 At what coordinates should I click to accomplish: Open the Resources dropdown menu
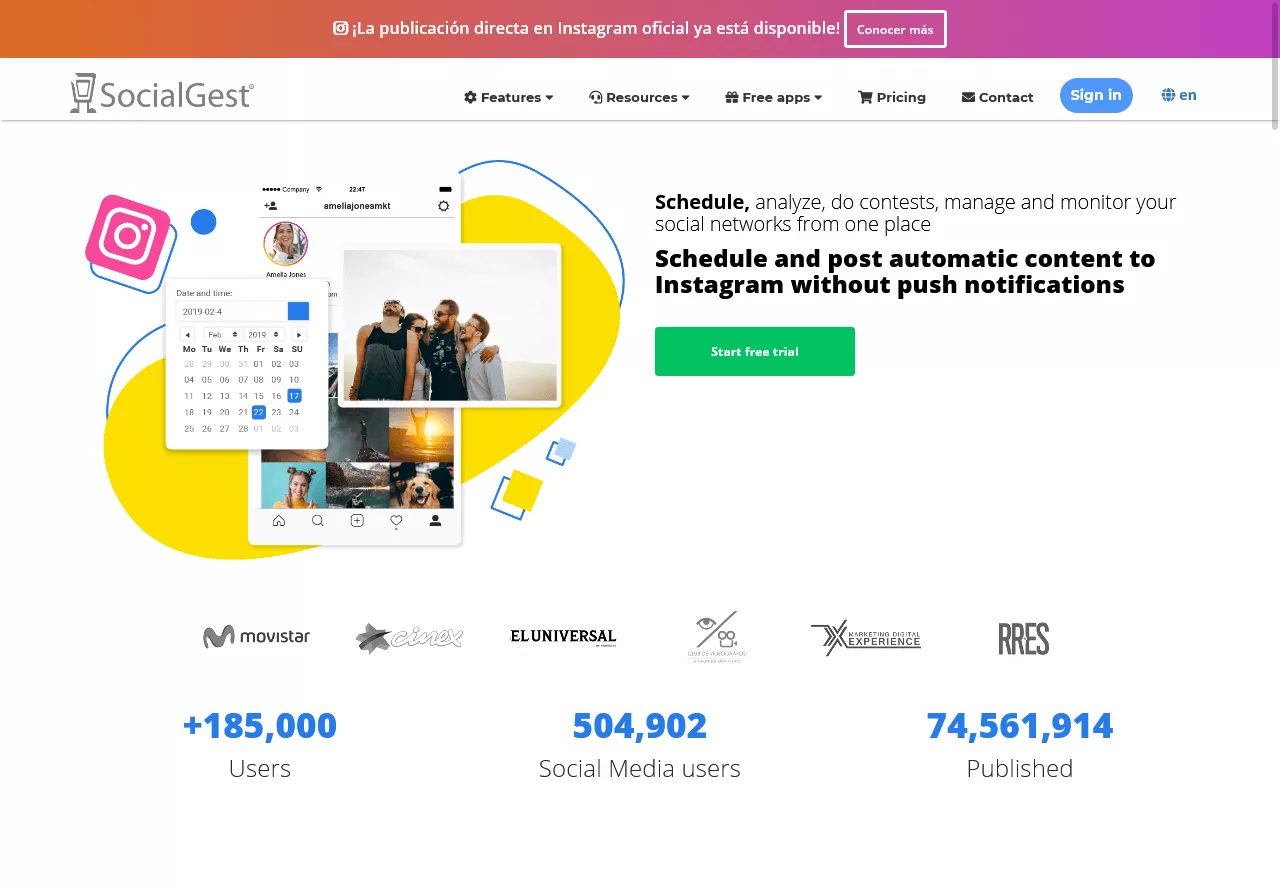tap(640, 97)
